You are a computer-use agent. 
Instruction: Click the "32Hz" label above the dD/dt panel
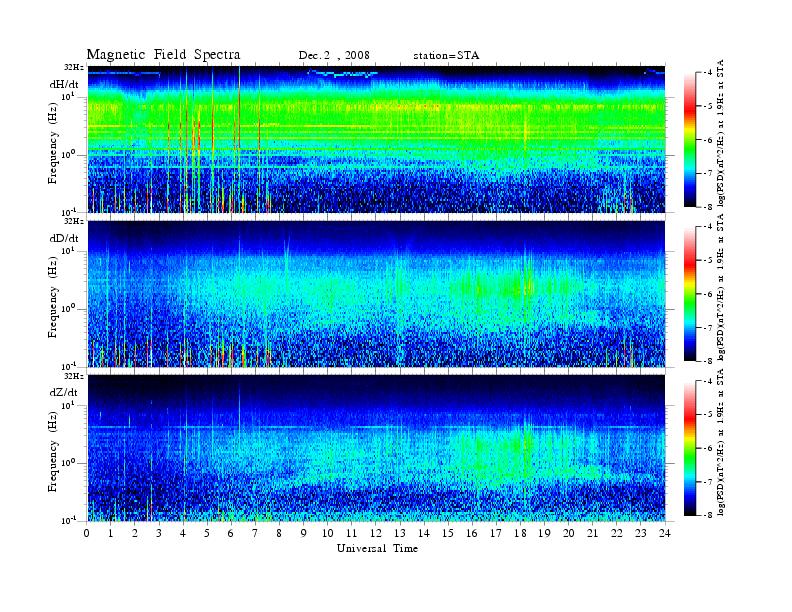pyautogui.click(x=74, y=221)
